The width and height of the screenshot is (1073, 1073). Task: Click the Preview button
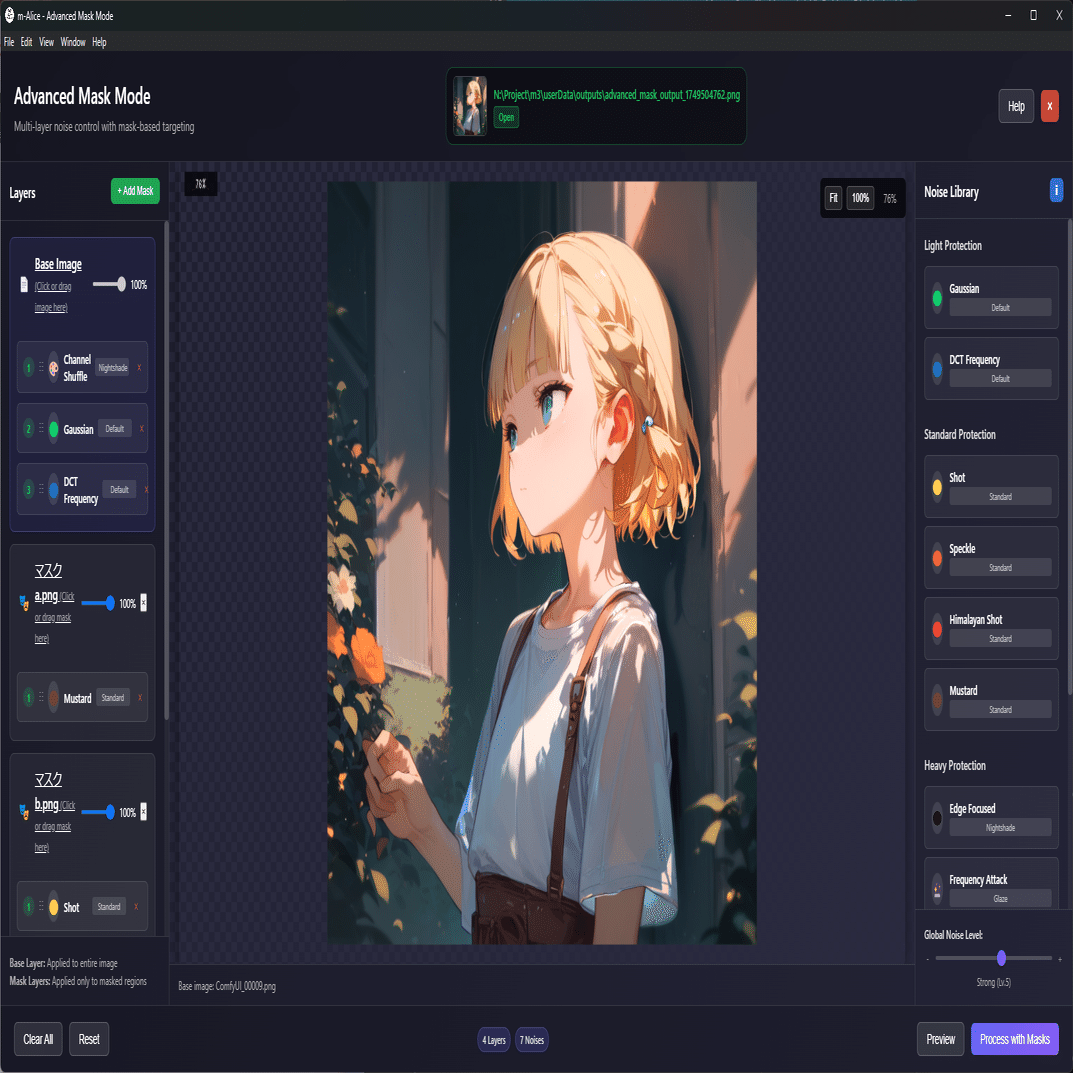pyautogui.click(x=940, y=1039)
